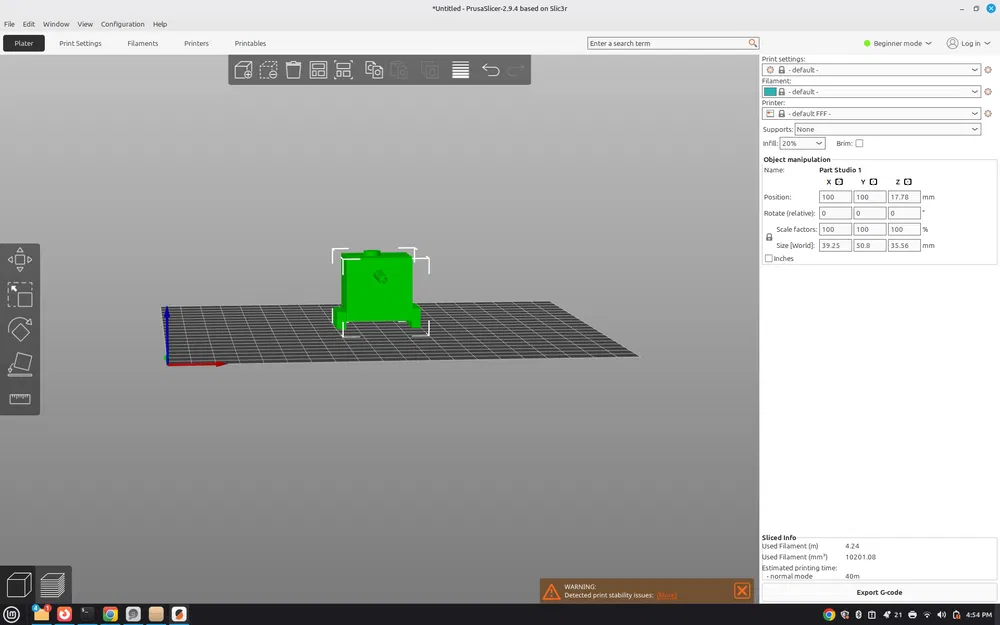Image resolution: width=1000 pixels, height=625 pixels.
Task: Open the Printer preset dropdown
Action: click(871, 114)
